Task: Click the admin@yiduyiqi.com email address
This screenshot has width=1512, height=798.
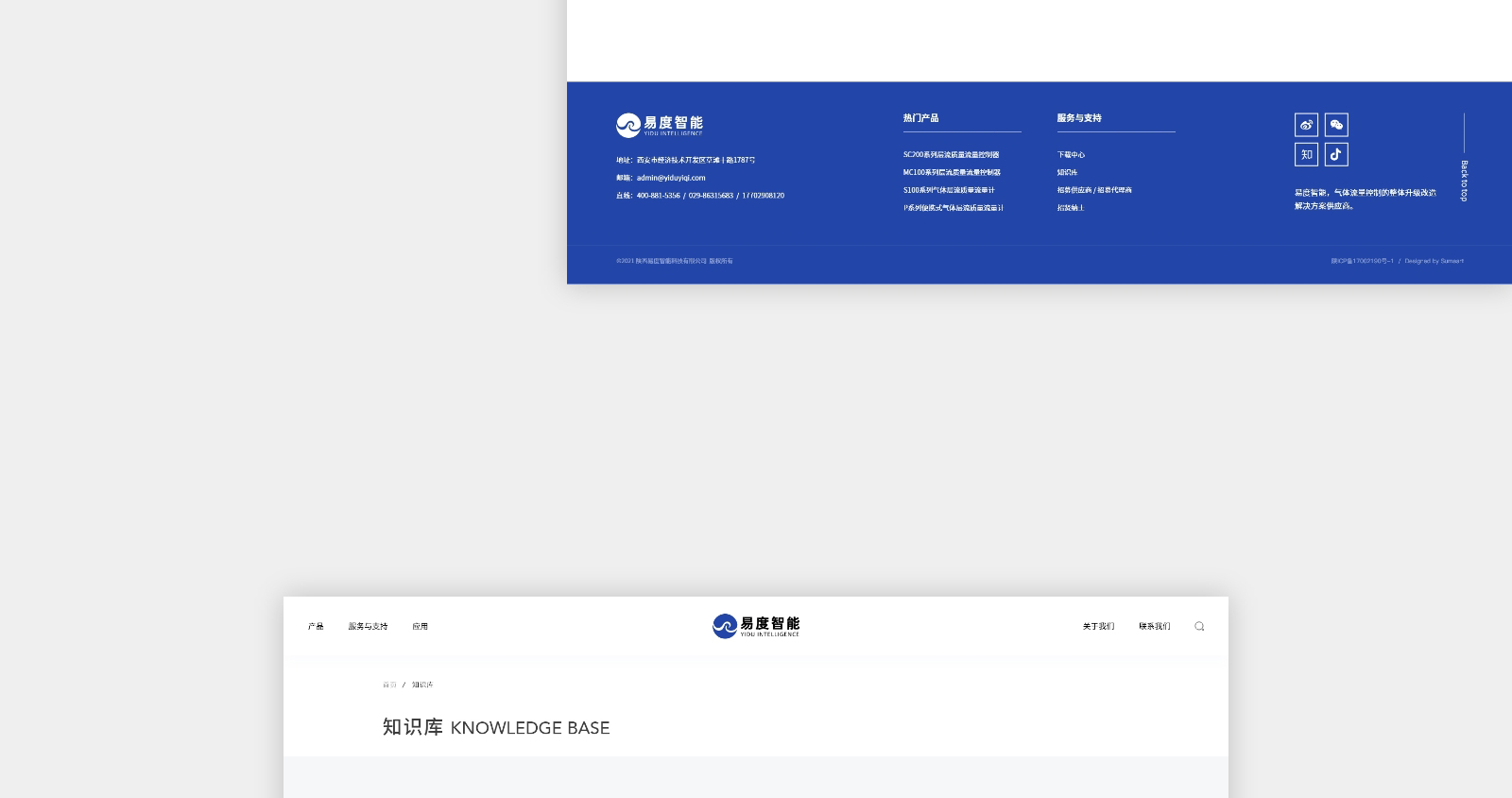Action: tap(671, 178)
